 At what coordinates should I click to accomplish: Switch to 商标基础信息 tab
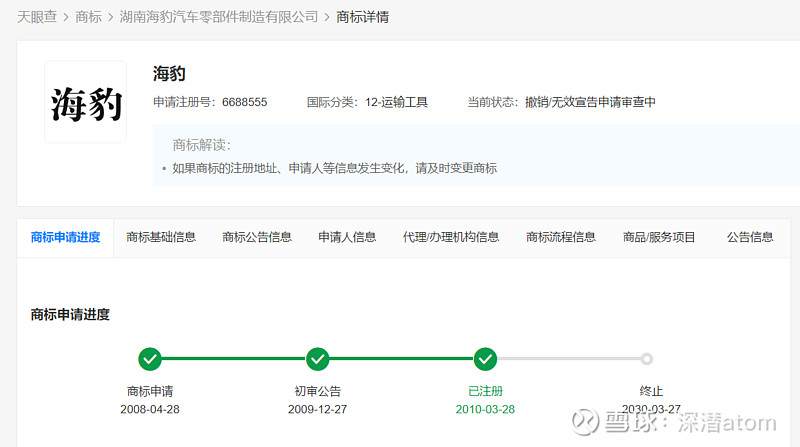pyautogui.click(x=161, y=237)
